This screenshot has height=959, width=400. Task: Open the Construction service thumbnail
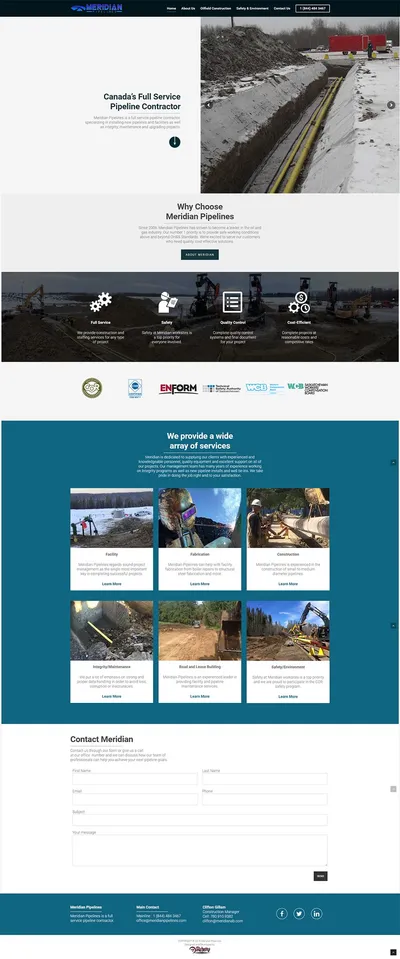pyautogui.click(x=288, y=517)
